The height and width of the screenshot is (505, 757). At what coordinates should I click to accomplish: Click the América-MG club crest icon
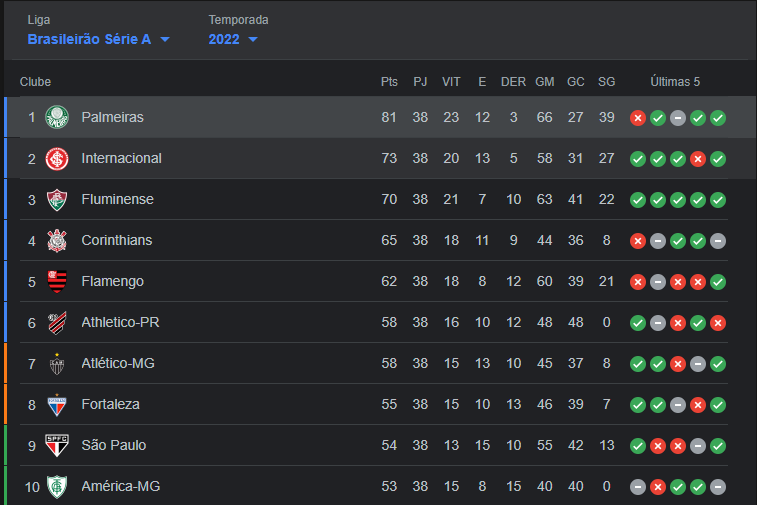click(x=57, y=486)
